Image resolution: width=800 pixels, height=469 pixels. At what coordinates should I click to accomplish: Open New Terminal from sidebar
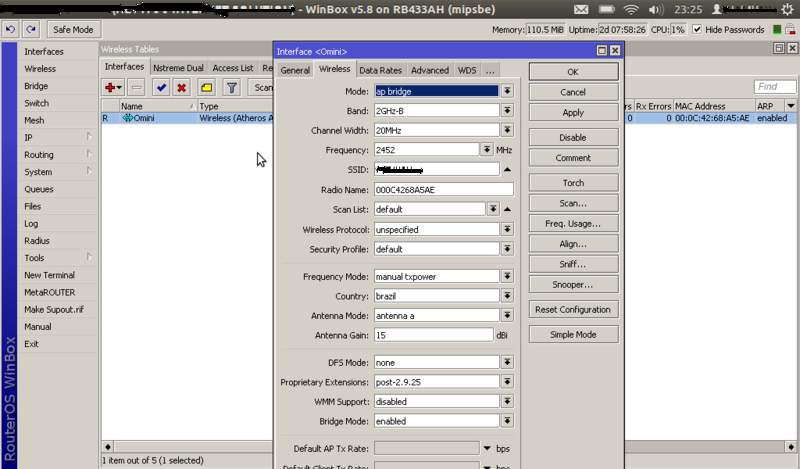click(49, 275)
